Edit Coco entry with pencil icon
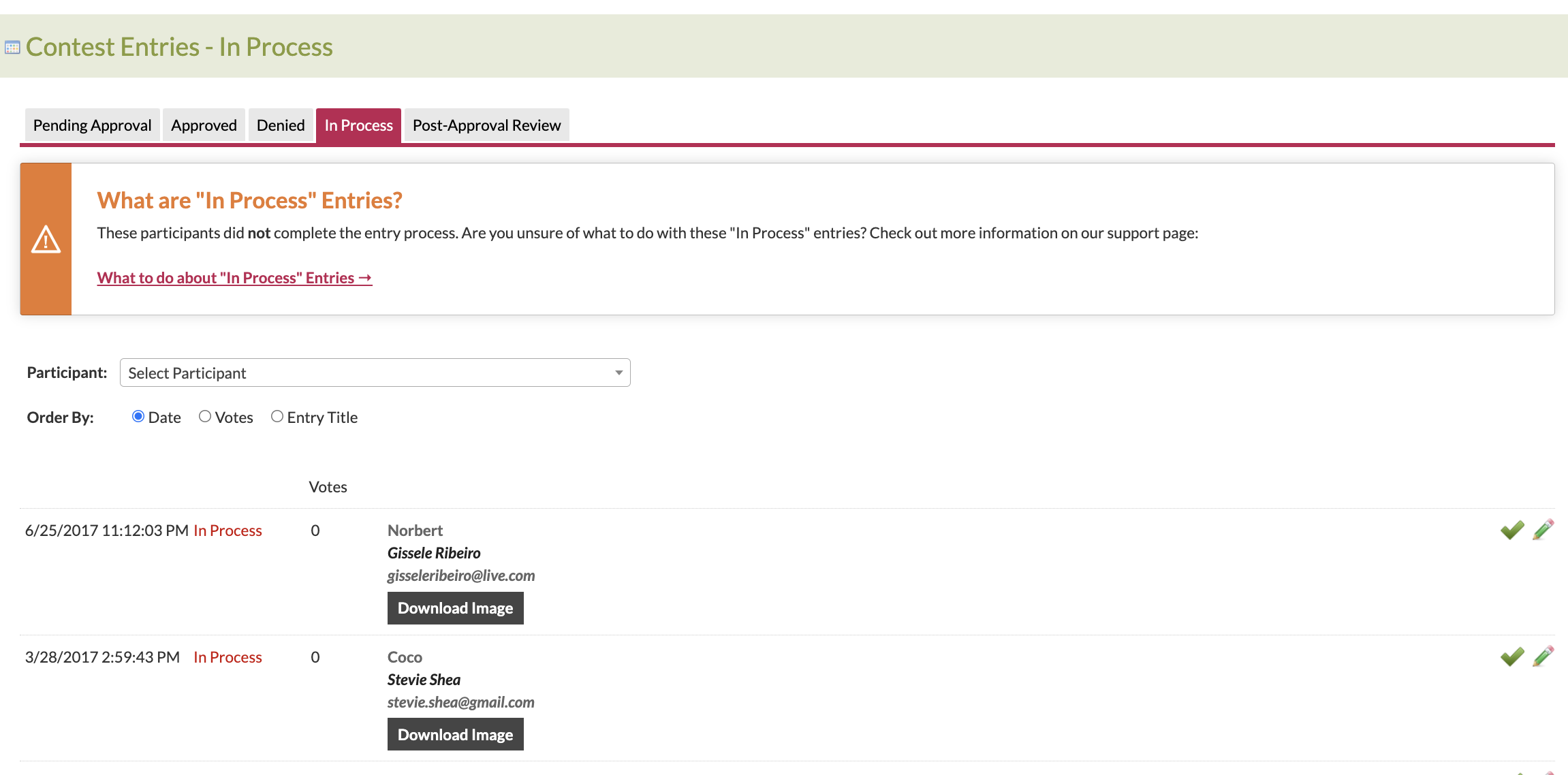Viewport: 1568px width, 775px height. [1543, 657]
